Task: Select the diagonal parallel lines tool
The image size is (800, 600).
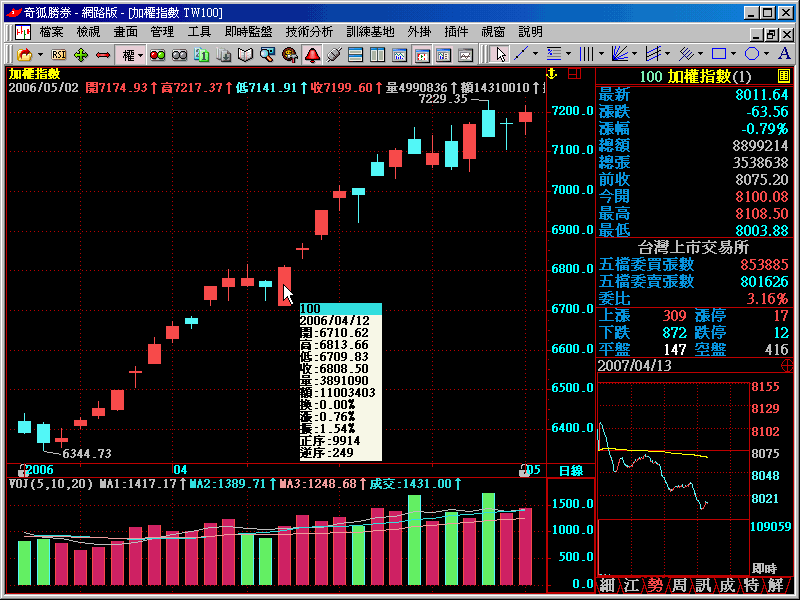Action: coord(686,54)
